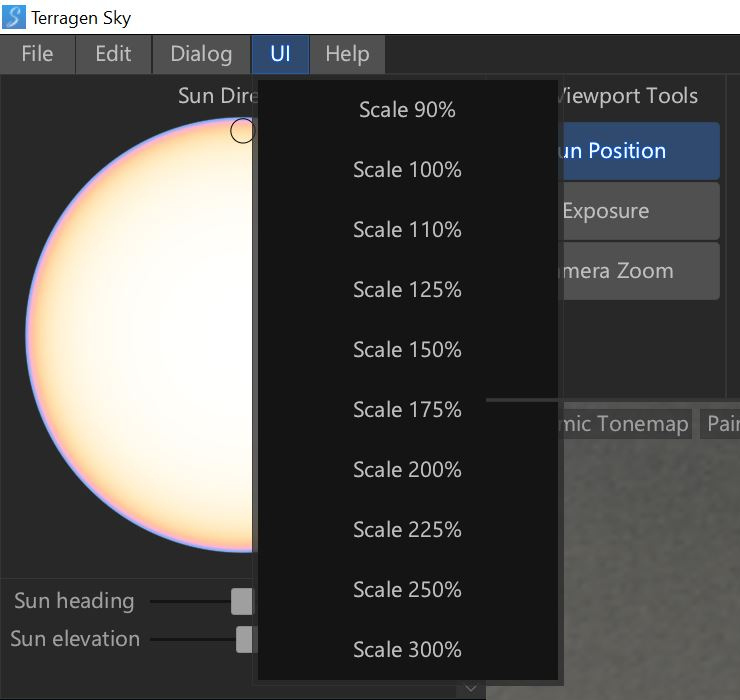Set UI scale to 150%
Screen dimensions: 740x700
pyautogui.click(x=407, y=349)
